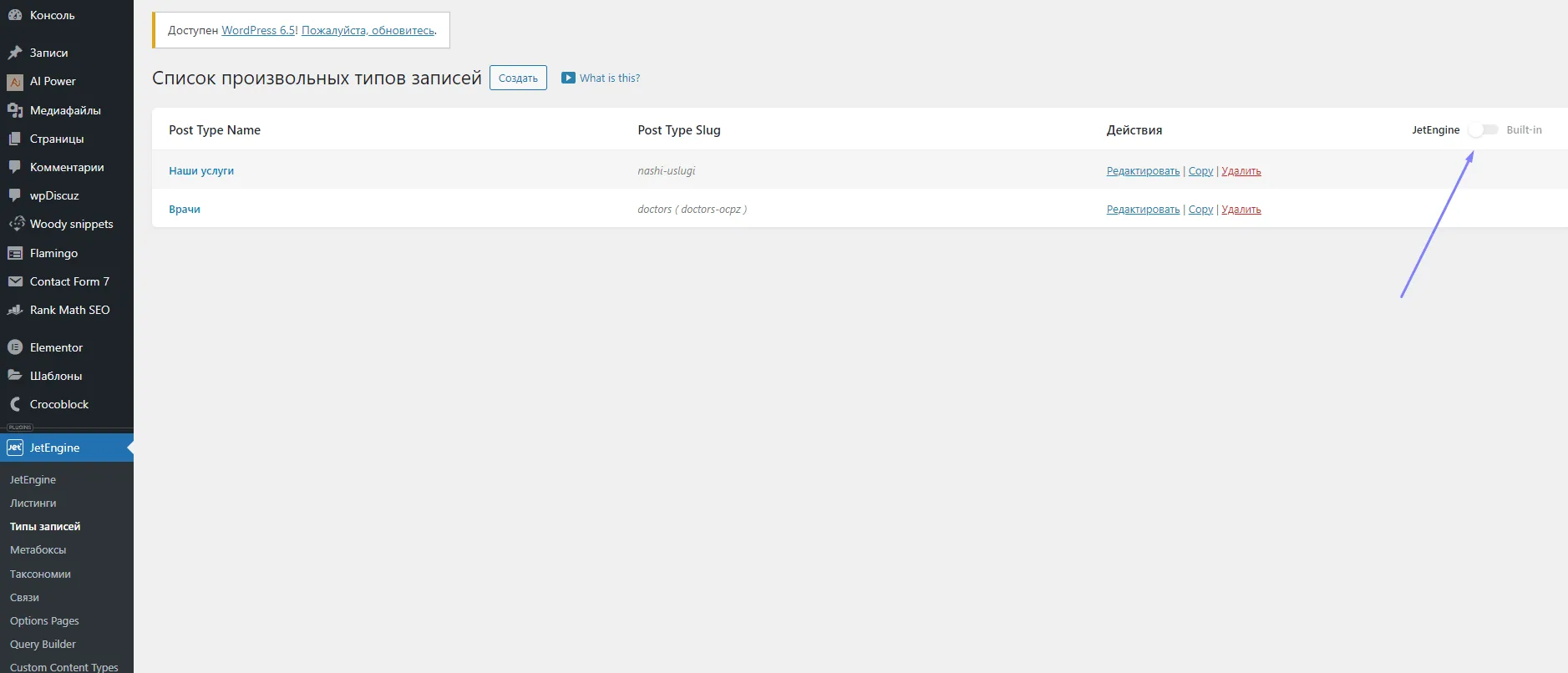The image size is (1568, 673).
Task: Open the What is this? link
Action: pyautogui.click(x=610, y=78)
